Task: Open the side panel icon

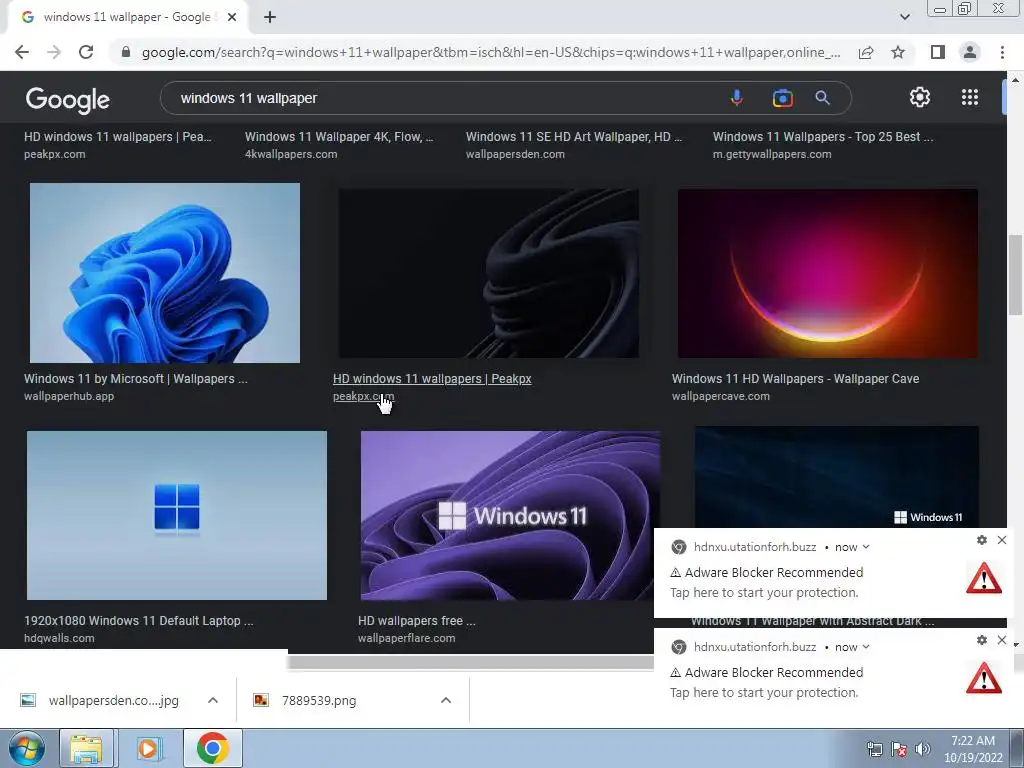Action: pos(937,52)
